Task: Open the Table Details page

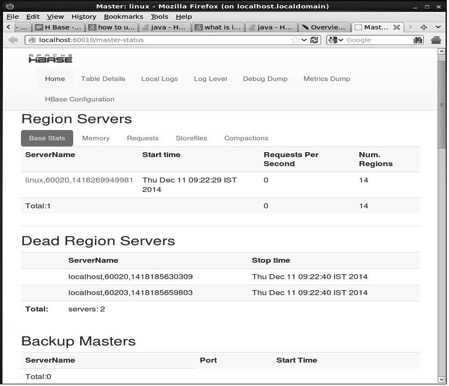Action: point(103,79)
